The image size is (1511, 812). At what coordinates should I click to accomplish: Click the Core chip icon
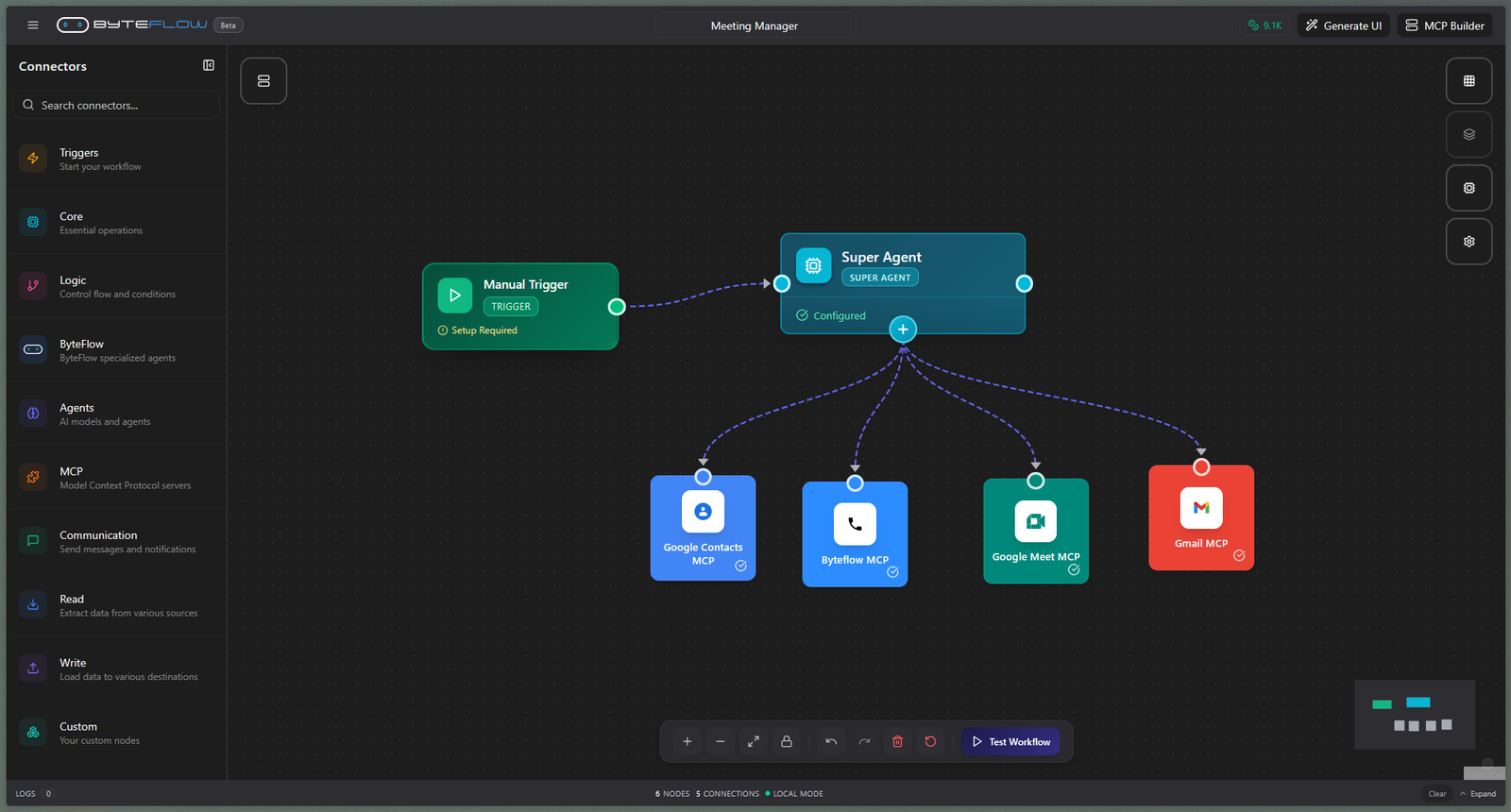[x=33, y=222]
